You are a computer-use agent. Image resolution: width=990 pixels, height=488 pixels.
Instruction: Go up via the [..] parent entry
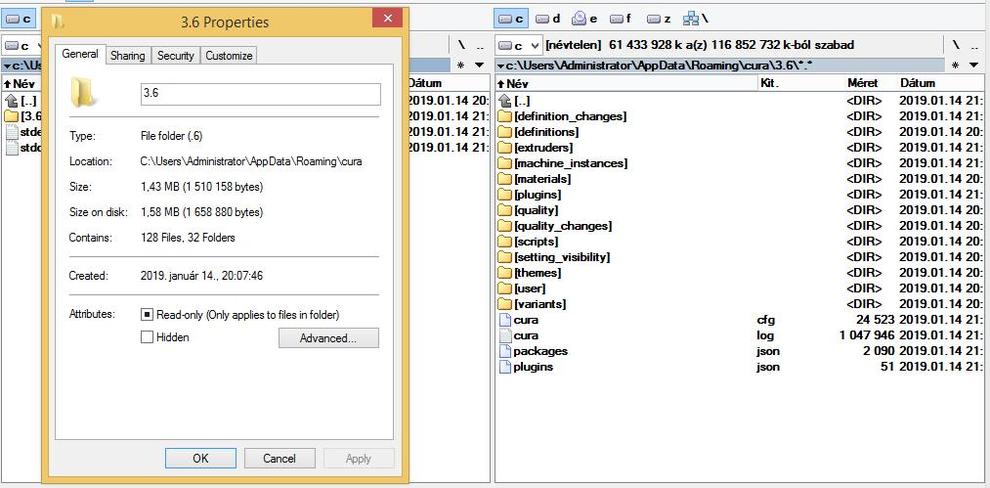pos(521,101)
